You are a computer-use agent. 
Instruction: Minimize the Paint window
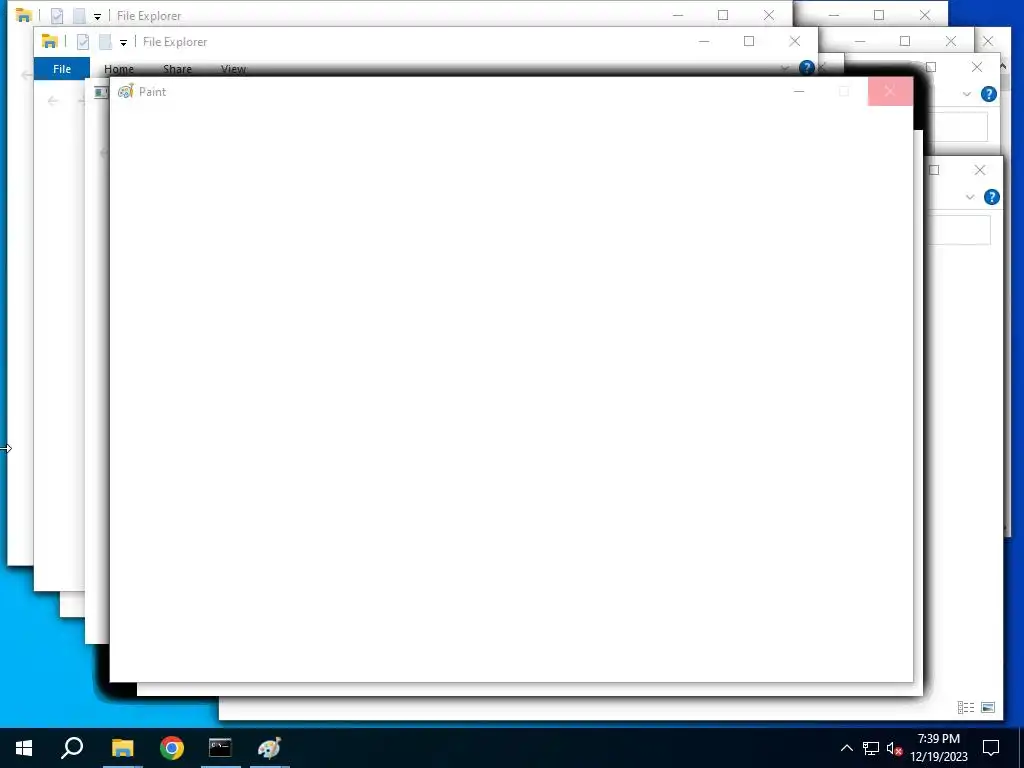(799, 91)
